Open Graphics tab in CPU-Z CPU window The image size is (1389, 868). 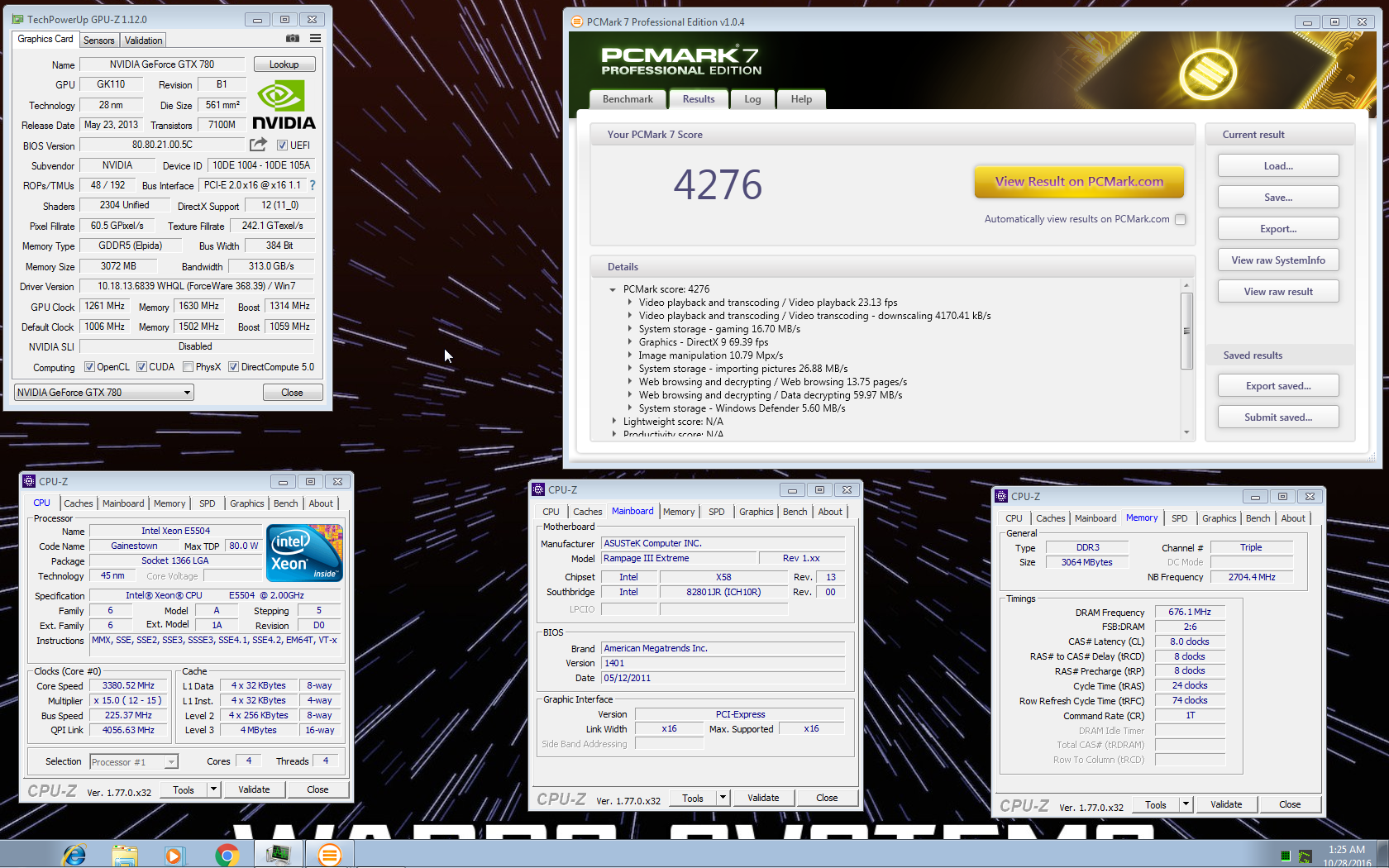tap(246, 503)
